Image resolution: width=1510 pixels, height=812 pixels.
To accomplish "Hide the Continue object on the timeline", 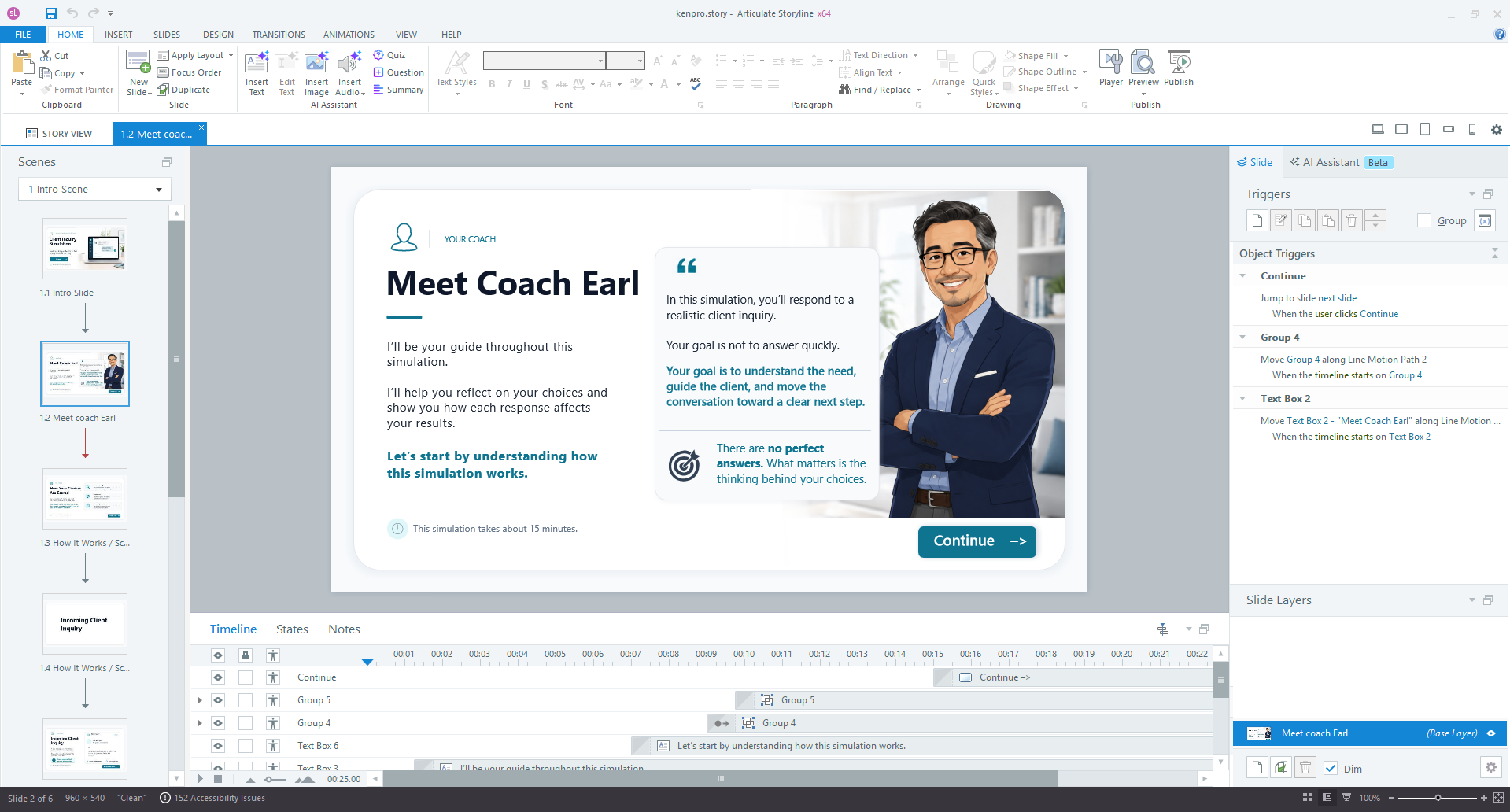I will pyautogui.click(x=218, y=677).
